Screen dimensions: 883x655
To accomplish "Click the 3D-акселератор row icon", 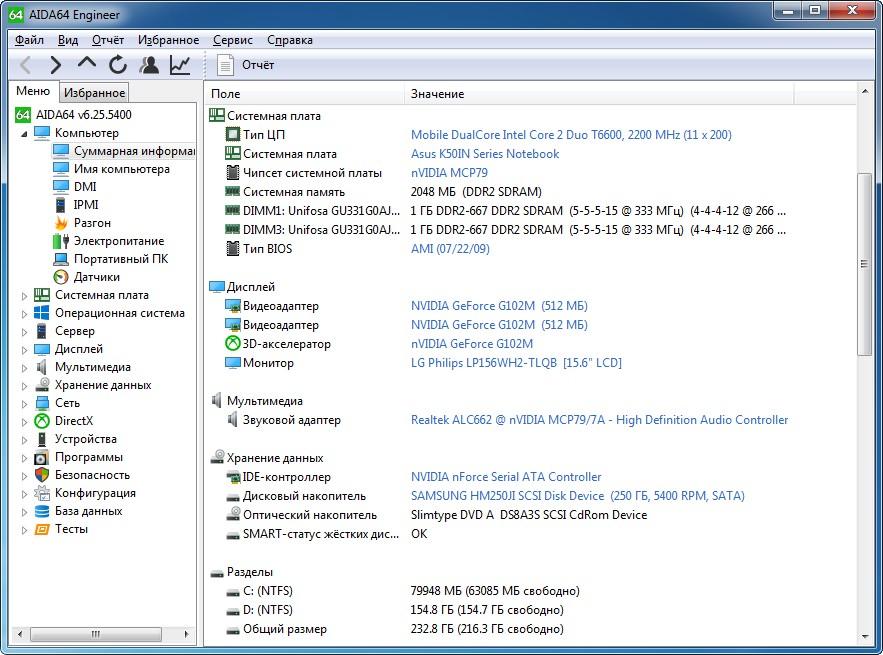I will tap(233, 343).
